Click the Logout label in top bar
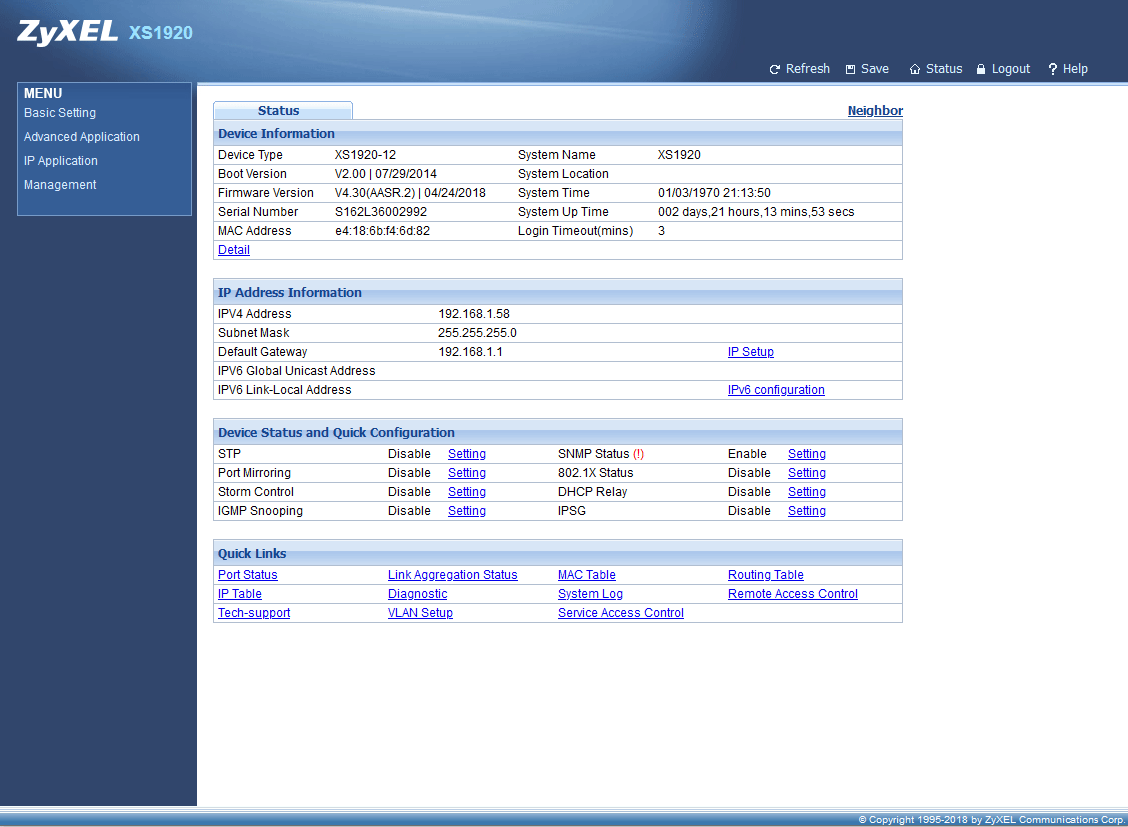The width and height of the screenshot is (1128, 827). tap(1011, 69)
